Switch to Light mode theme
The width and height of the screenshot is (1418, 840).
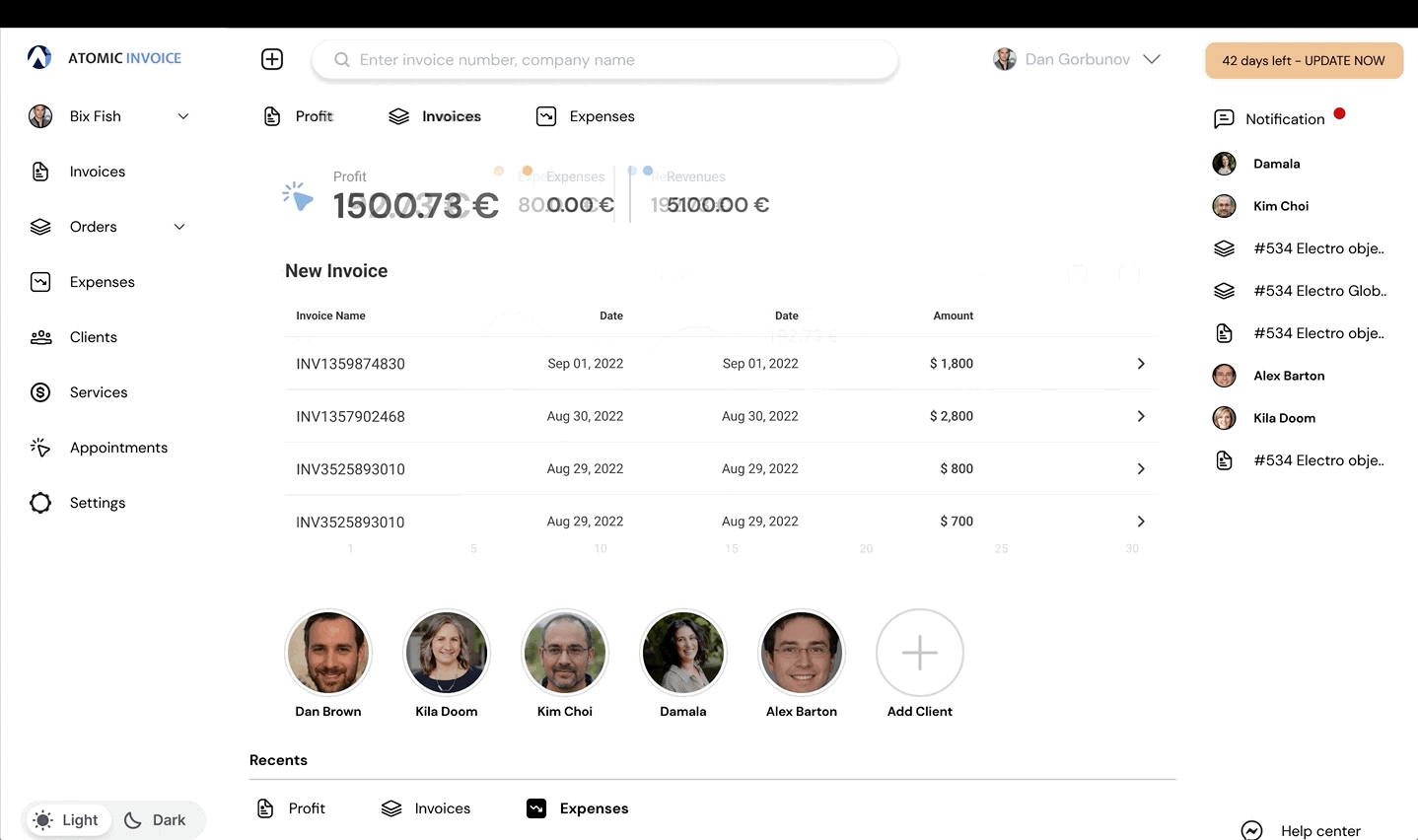[66, 819]
